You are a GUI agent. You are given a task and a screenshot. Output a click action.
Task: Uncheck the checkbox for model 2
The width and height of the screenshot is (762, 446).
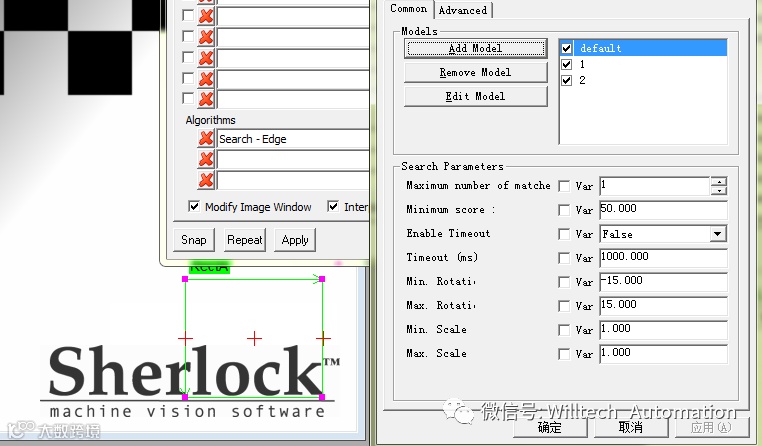click(x=566, y=80)
